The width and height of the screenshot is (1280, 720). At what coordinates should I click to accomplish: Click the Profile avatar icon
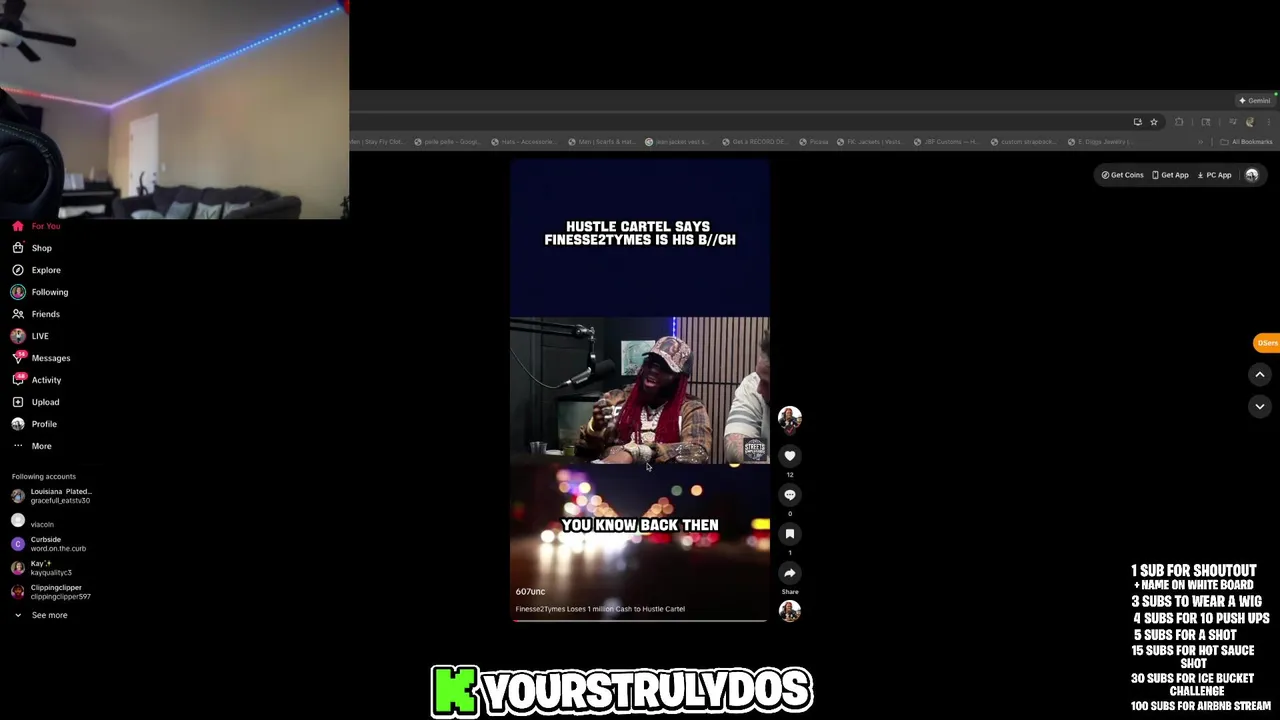pos(18,424)
